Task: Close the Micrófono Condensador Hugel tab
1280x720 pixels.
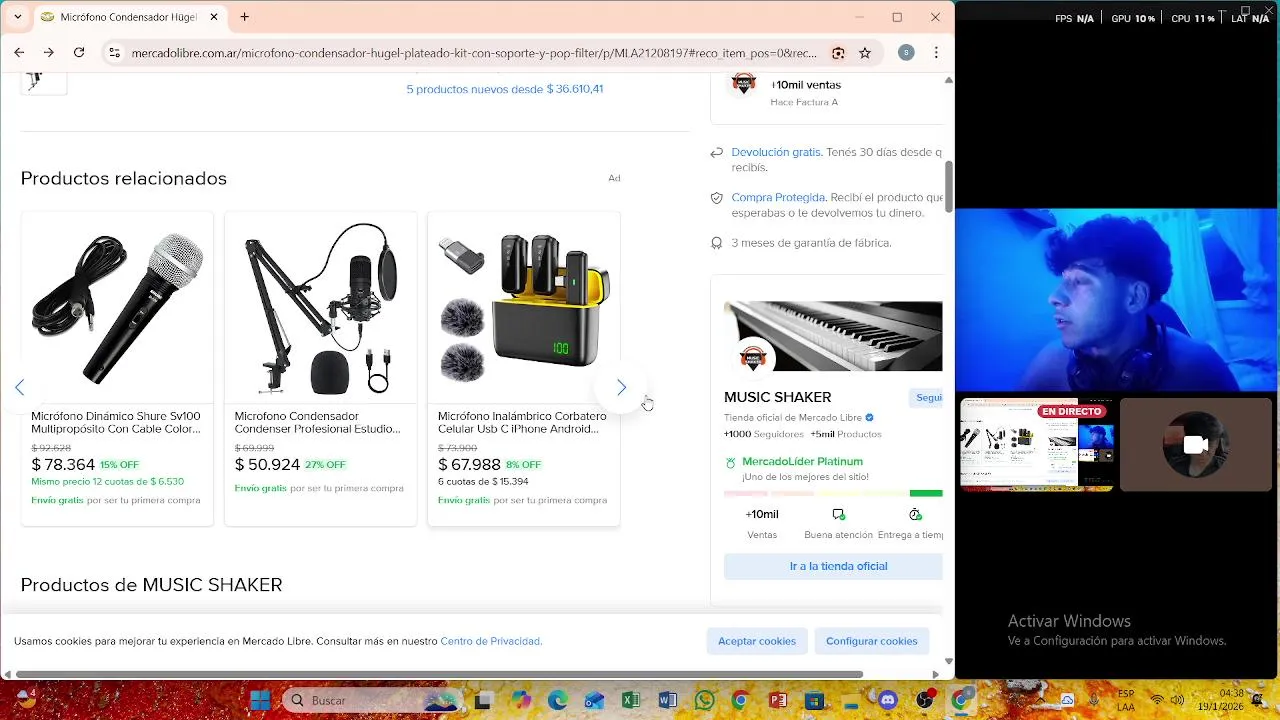Action: [x=213, y=17]
